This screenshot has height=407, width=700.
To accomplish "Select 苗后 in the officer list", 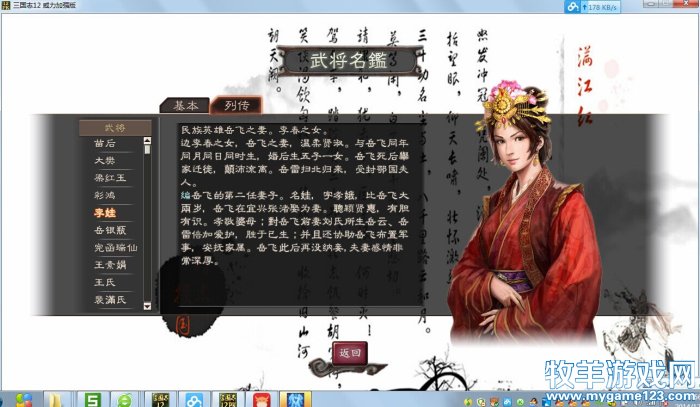I will (105, 144).
